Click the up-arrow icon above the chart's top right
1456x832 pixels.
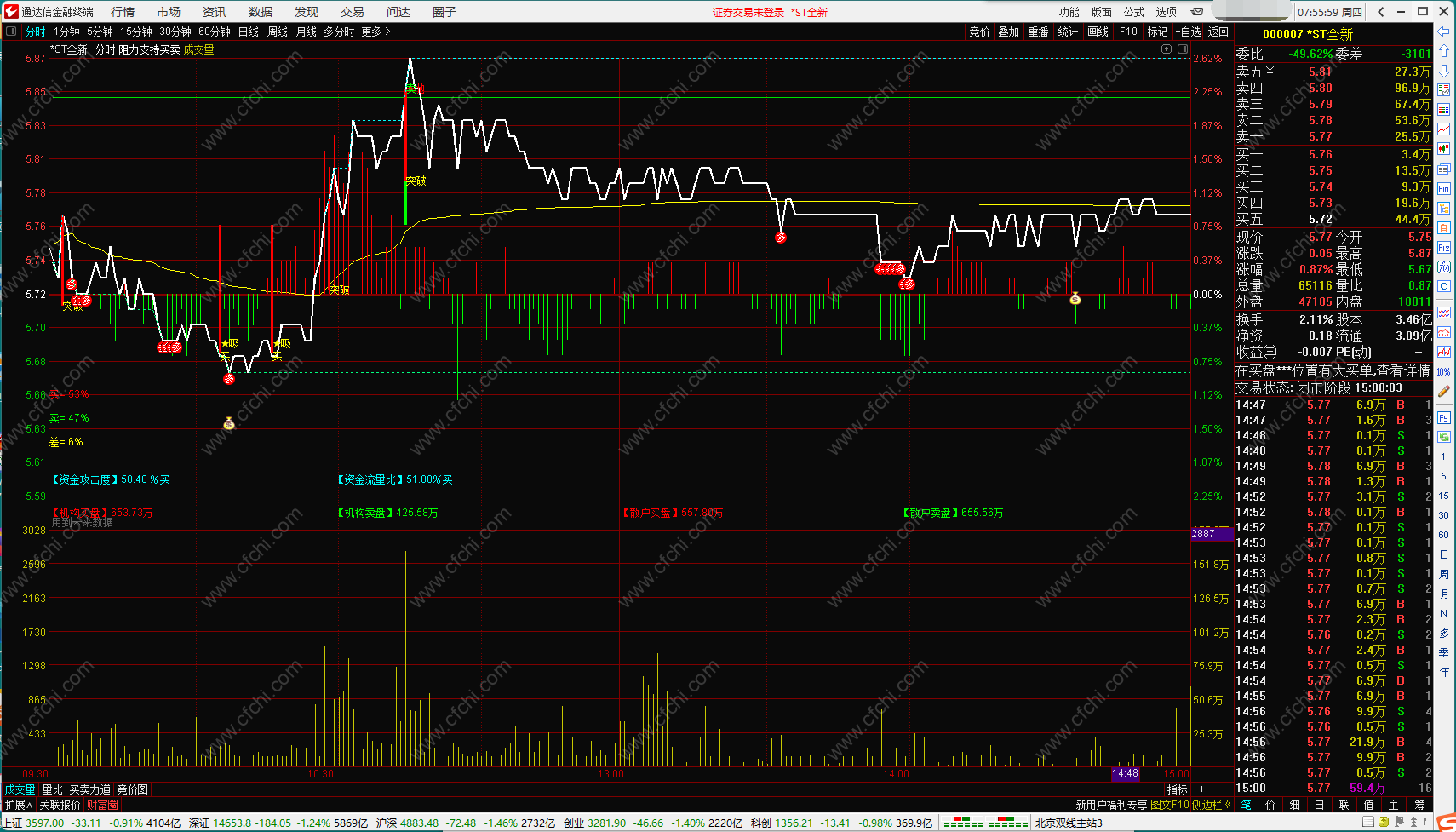pyautogui.click(x=1167, y=49)
